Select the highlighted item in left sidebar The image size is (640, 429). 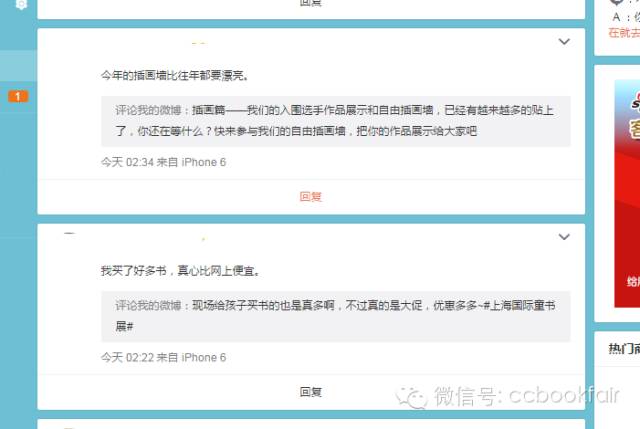coord(18,65)
